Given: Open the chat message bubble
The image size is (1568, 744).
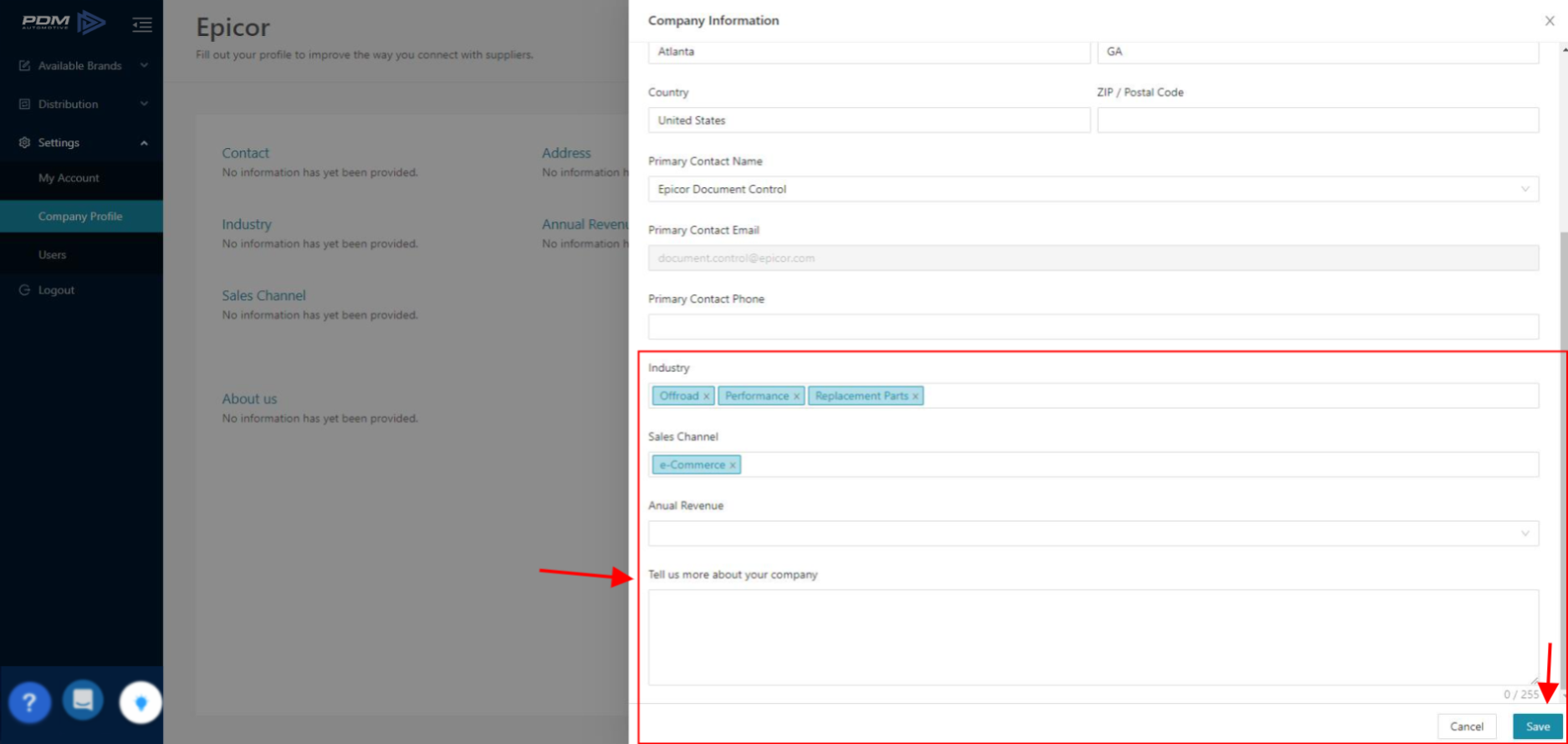Looking at the screenshot, I should point(83,700).
